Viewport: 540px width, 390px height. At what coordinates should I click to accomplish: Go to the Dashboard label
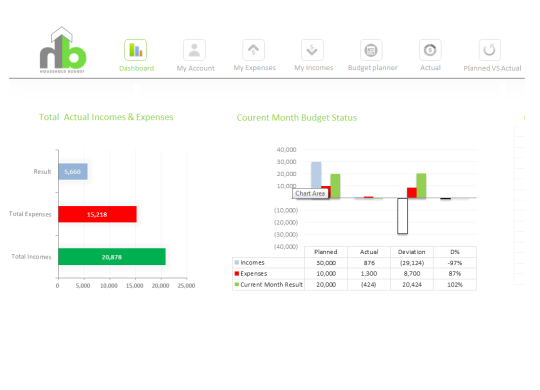click(x=136, y=68)
